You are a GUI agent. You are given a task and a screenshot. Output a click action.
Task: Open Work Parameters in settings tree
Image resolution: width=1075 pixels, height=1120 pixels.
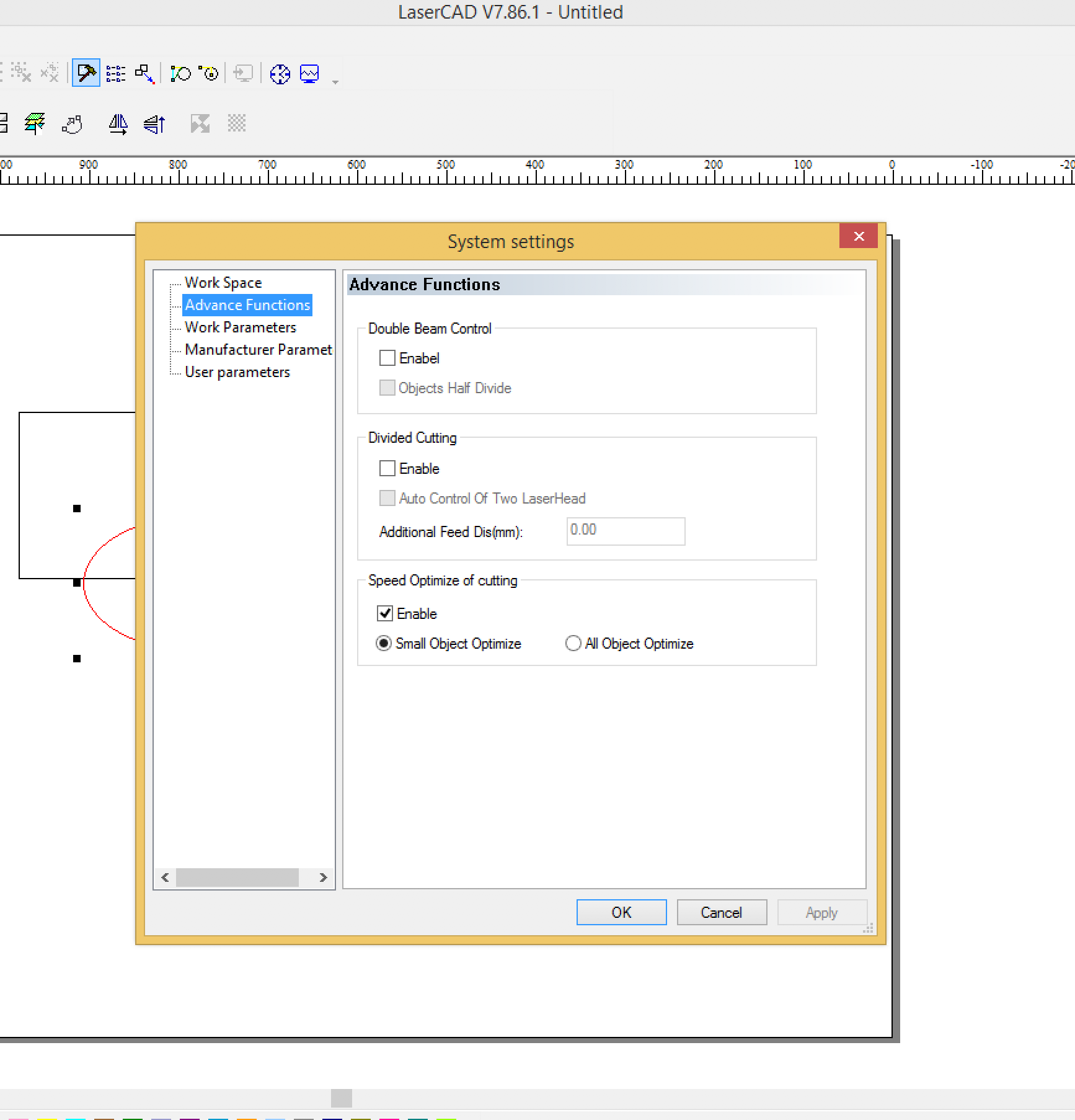point(240,327)
